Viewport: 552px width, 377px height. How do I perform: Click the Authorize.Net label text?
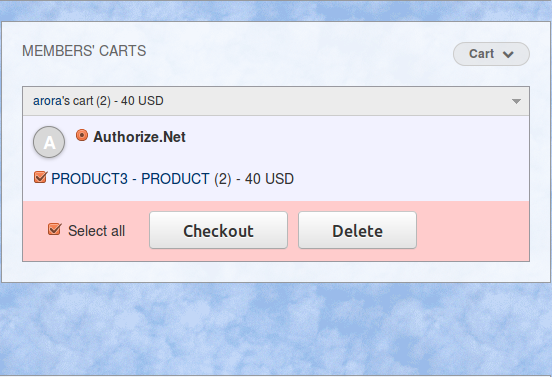(x=139, y=137)
